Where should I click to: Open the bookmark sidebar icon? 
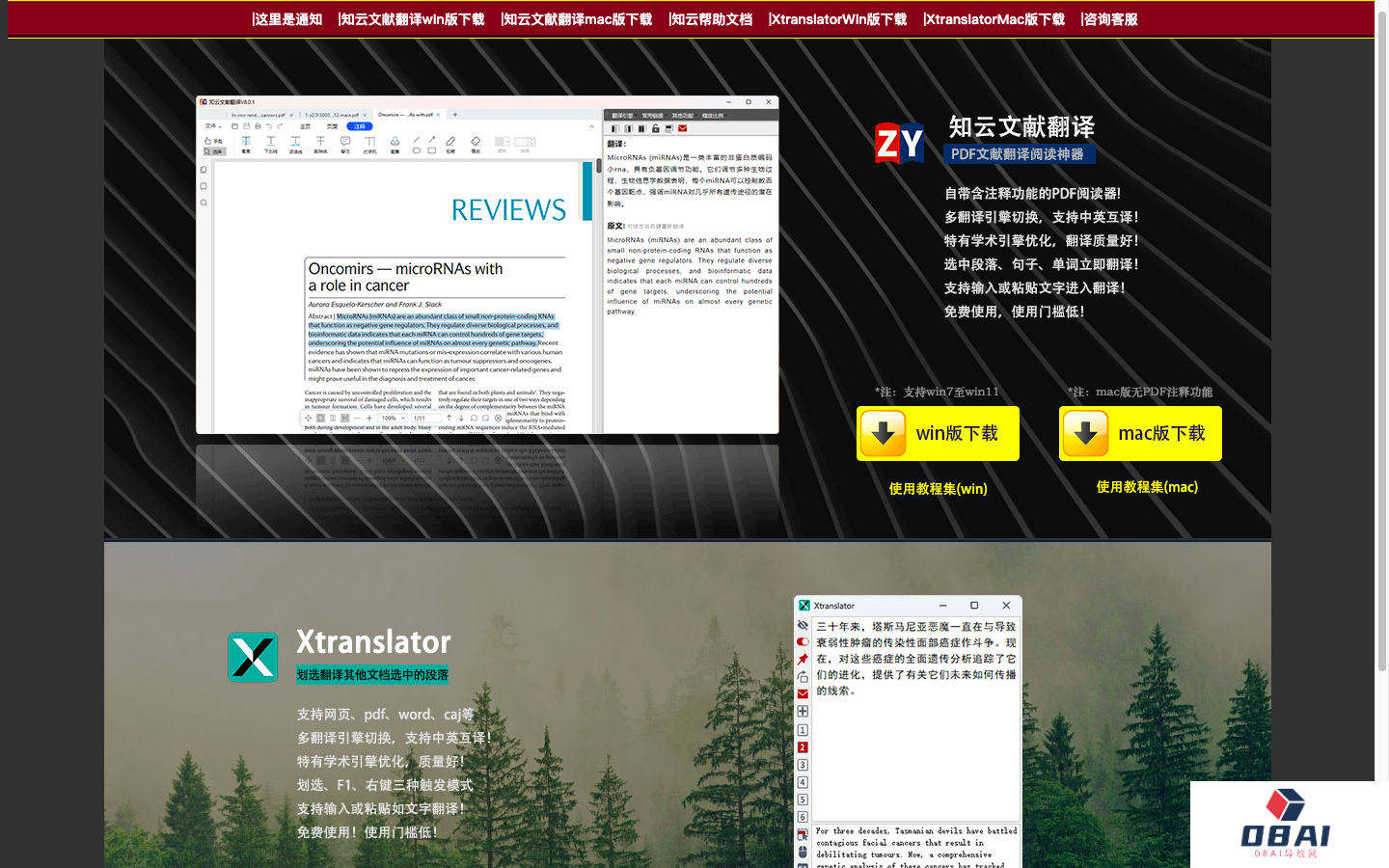pos(204,186)
